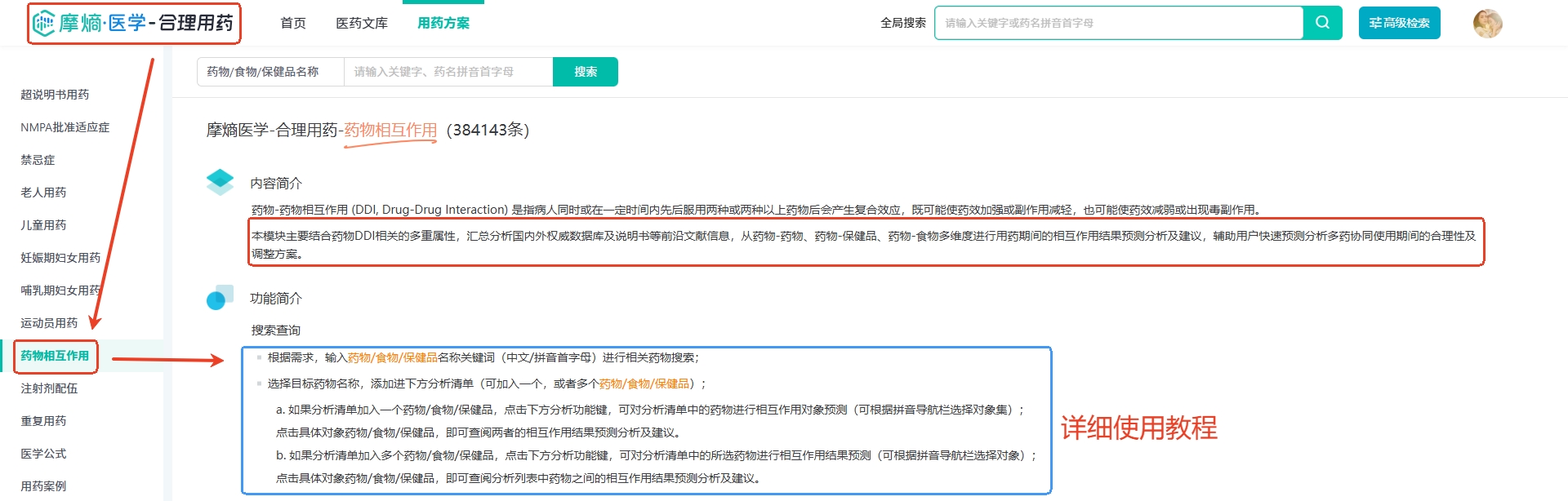Click orange 药物/食物/保健品 text in second bullet
The width and height of the screenshot is (1568, 501).
644,384
